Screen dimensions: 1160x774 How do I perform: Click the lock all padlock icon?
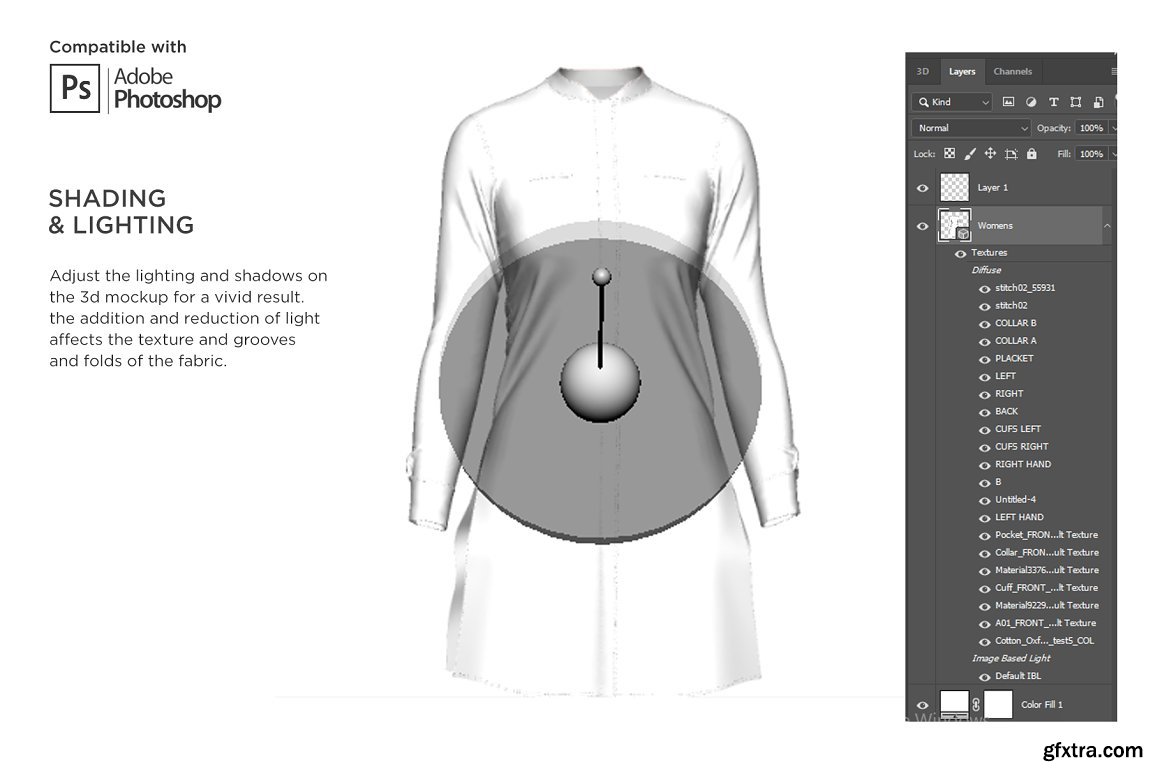click(1032, 154)
